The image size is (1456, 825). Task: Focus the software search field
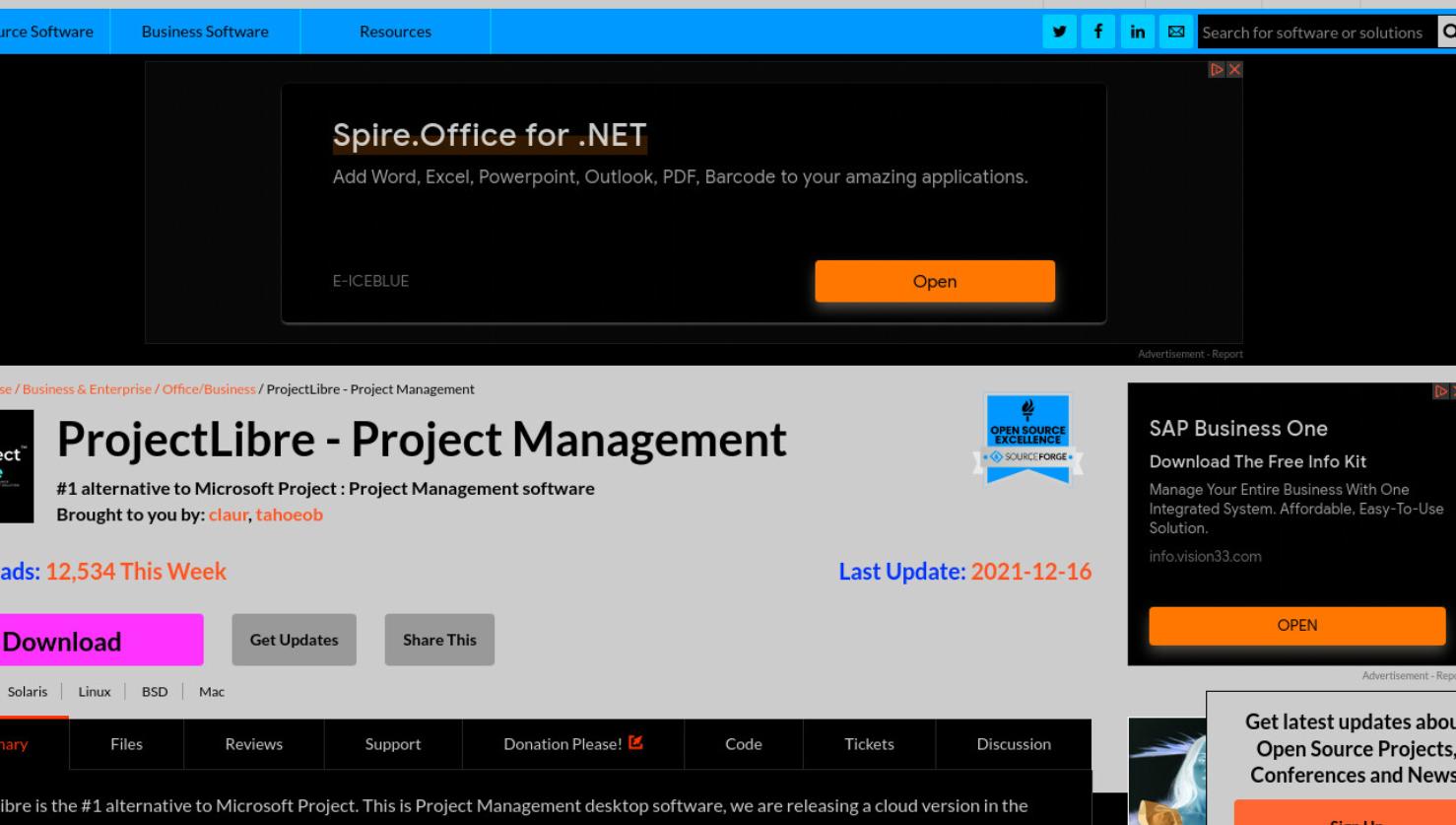tap(1316, 32)
